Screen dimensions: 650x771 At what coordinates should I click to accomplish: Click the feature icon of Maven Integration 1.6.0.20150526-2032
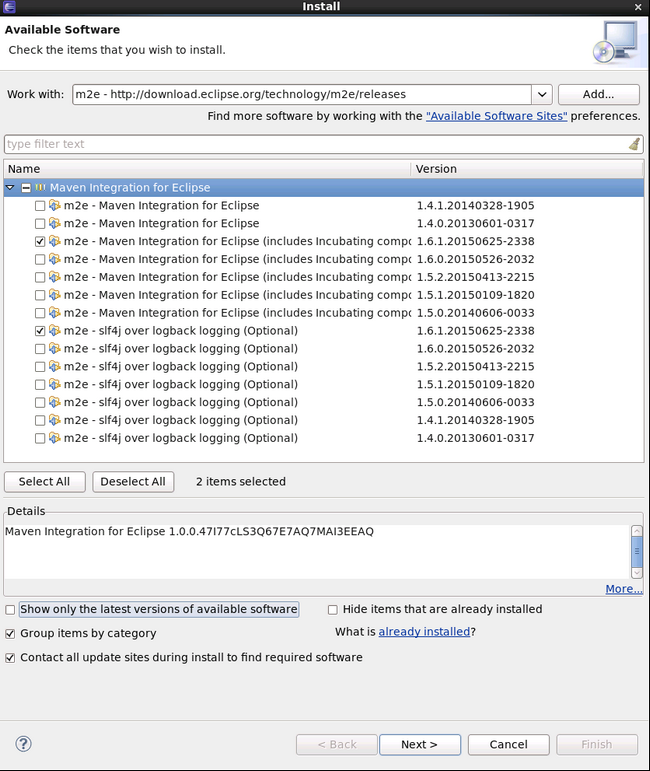55,259
